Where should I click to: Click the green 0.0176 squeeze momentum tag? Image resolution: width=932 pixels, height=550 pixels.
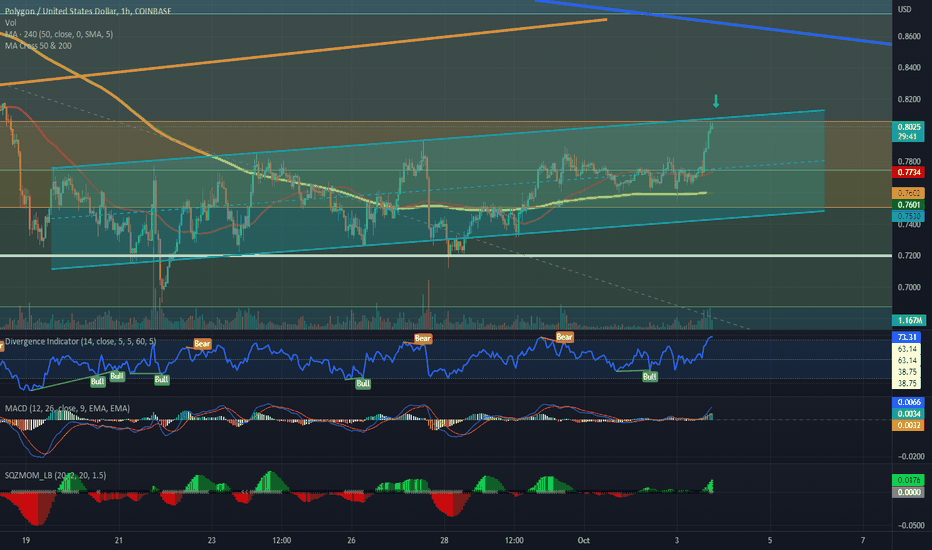(x=908, y=480)
